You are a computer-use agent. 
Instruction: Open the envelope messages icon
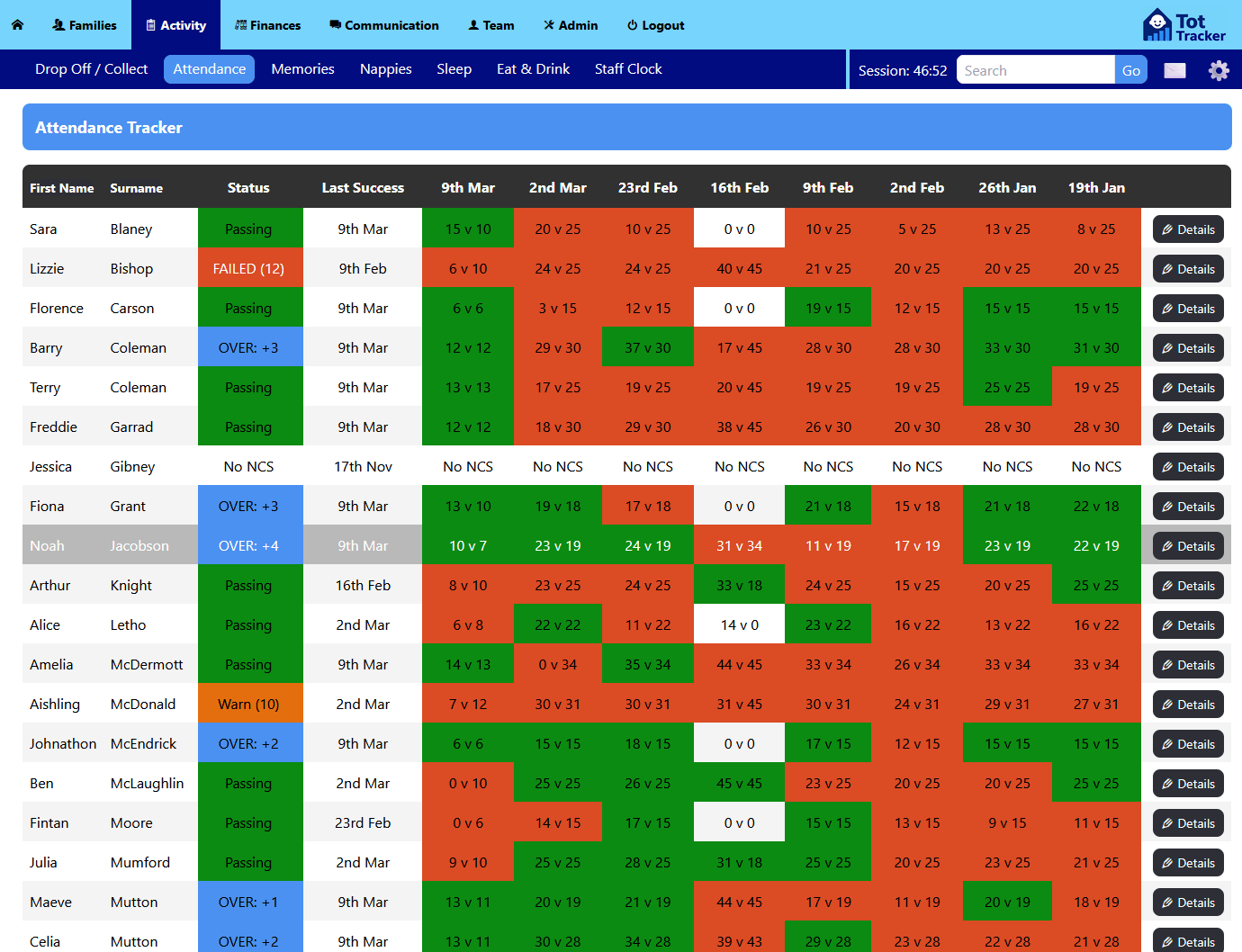coord(1174,69)
